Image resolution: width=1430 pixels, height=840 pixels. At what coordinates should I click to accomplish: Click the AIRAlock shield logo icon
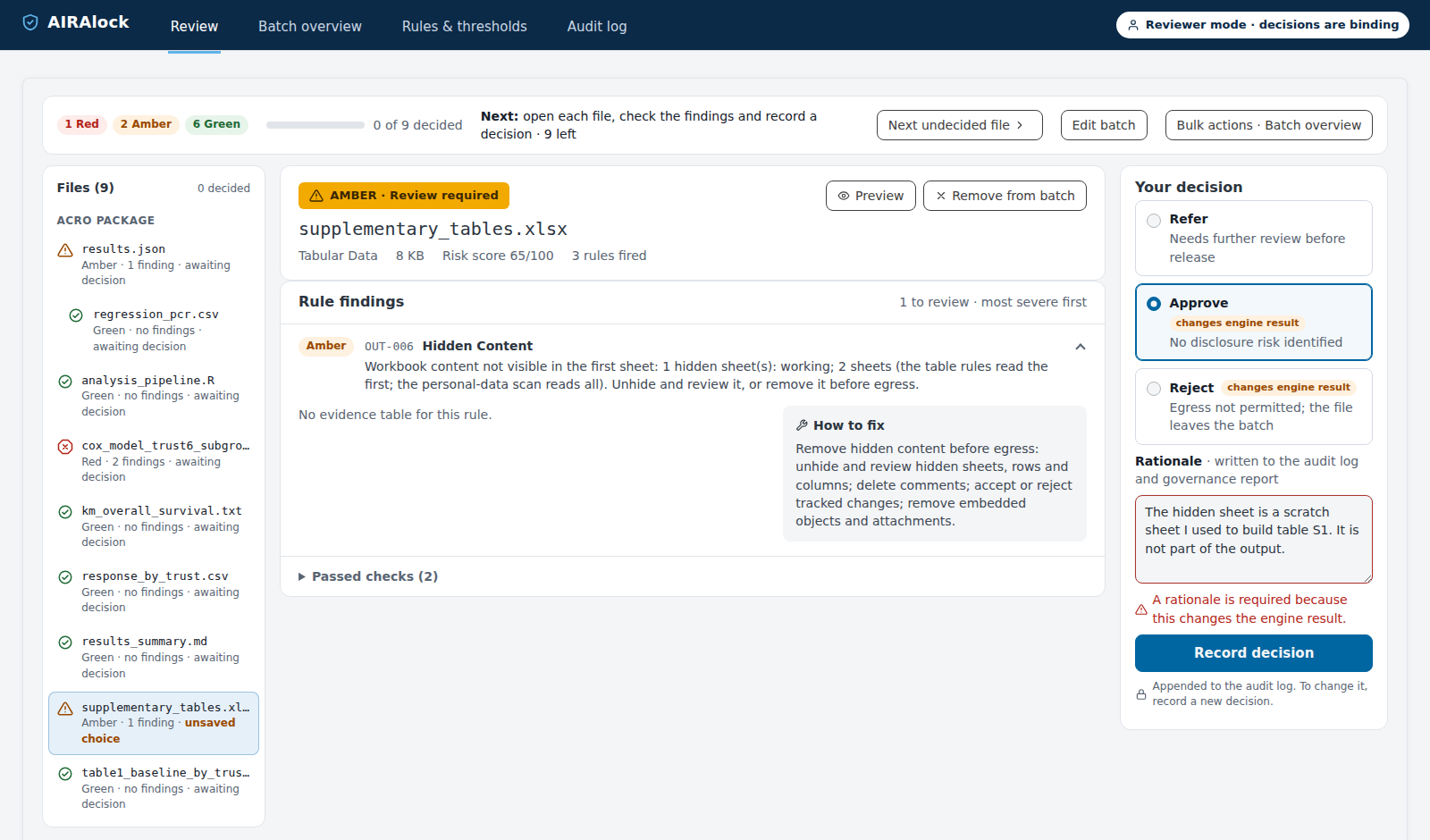(30, 22)
